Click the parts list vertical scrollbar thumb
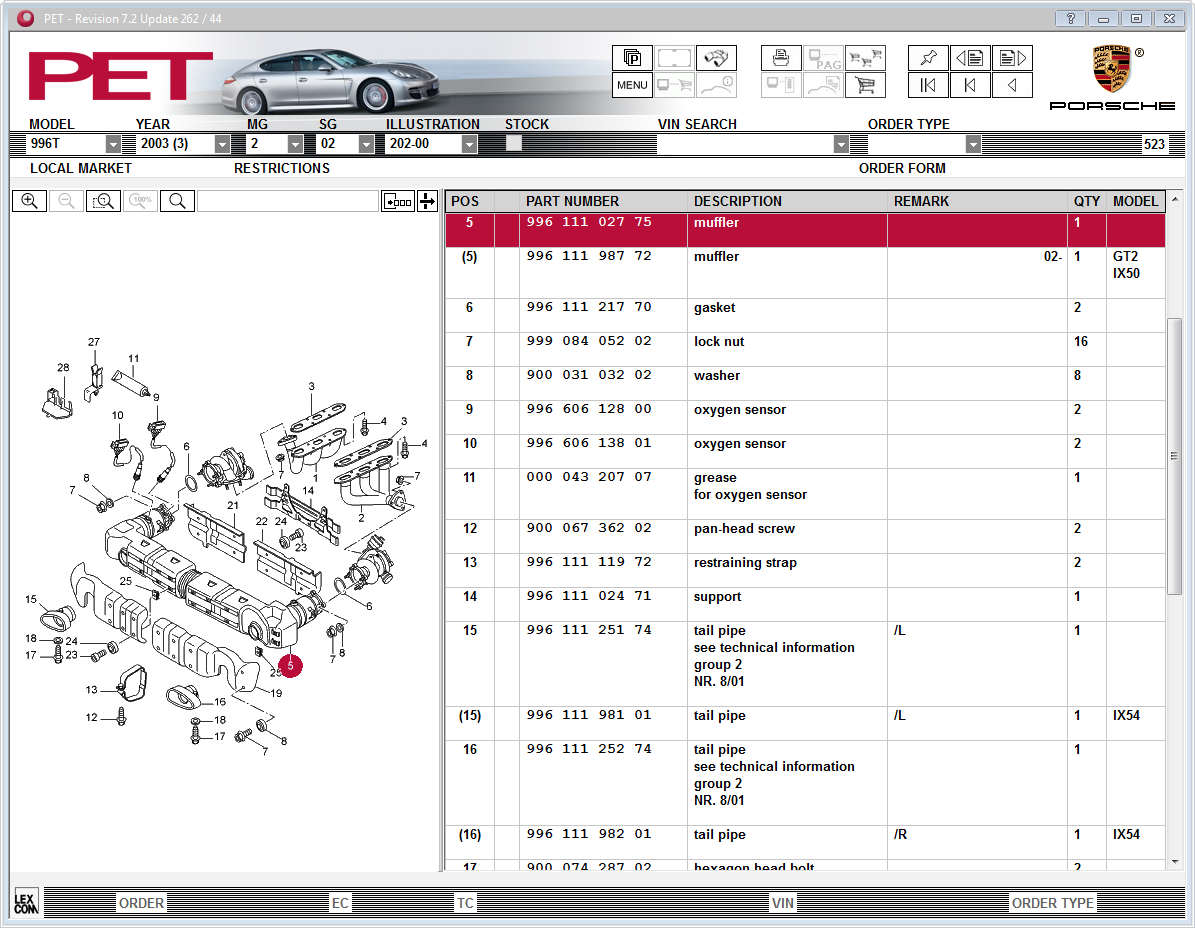Image resolution: width=1195 pixels, height=928 pixels. [x=1174, y=456]
